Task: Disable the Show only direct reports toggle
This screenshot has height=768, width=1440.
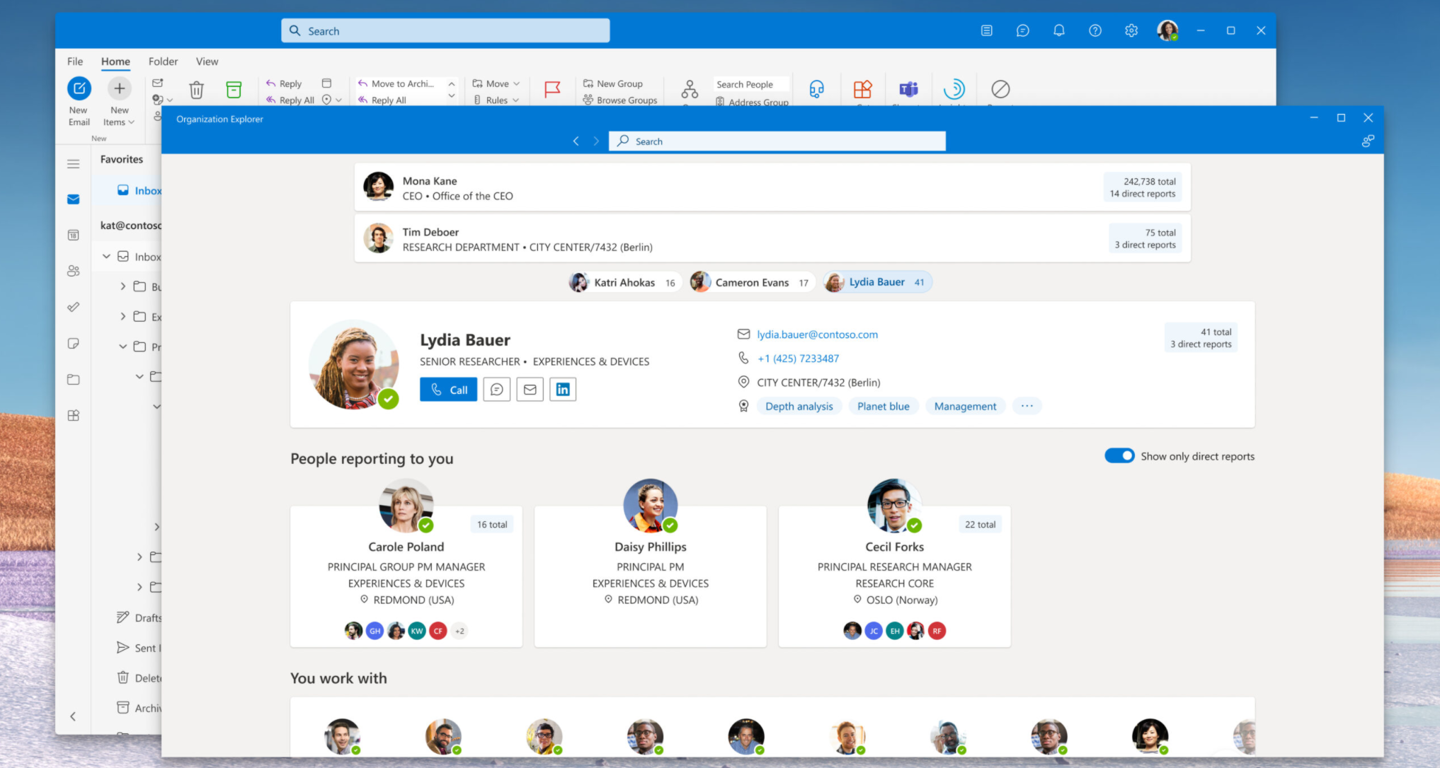Action: (x=1119, y=455)
